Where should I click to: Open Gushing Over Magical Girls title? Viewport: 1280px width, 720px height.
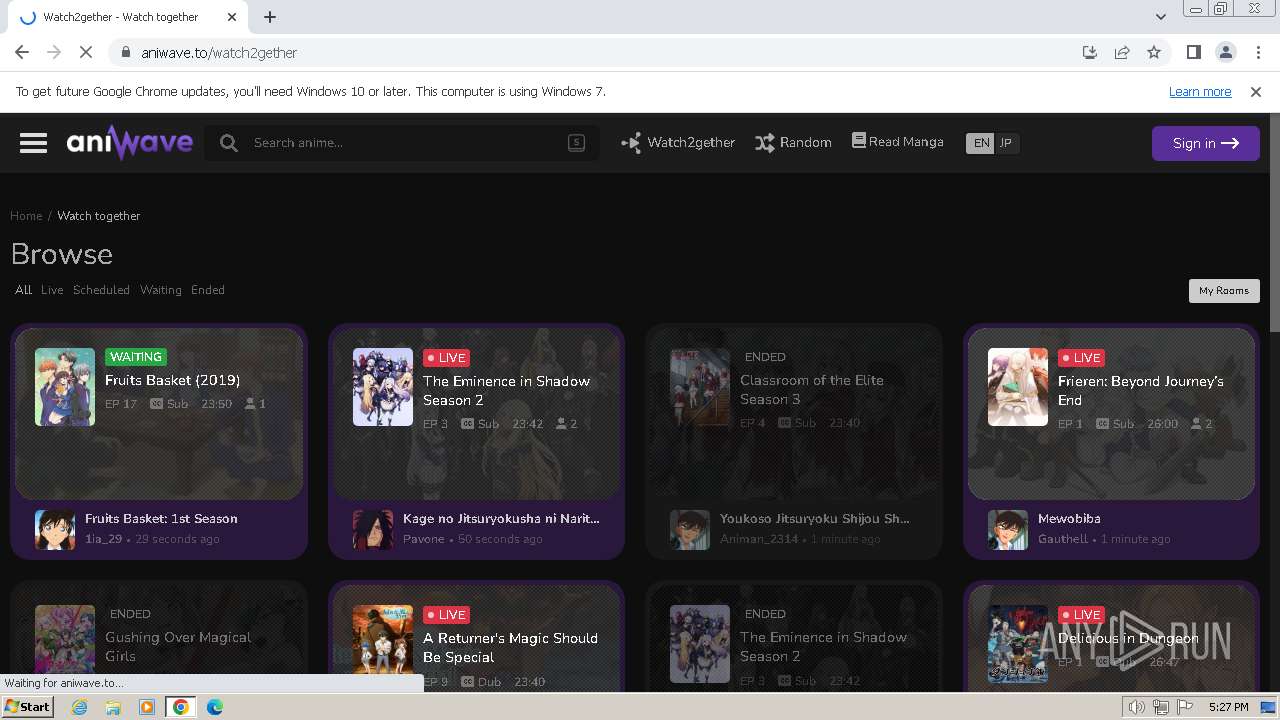click(178, 647)
